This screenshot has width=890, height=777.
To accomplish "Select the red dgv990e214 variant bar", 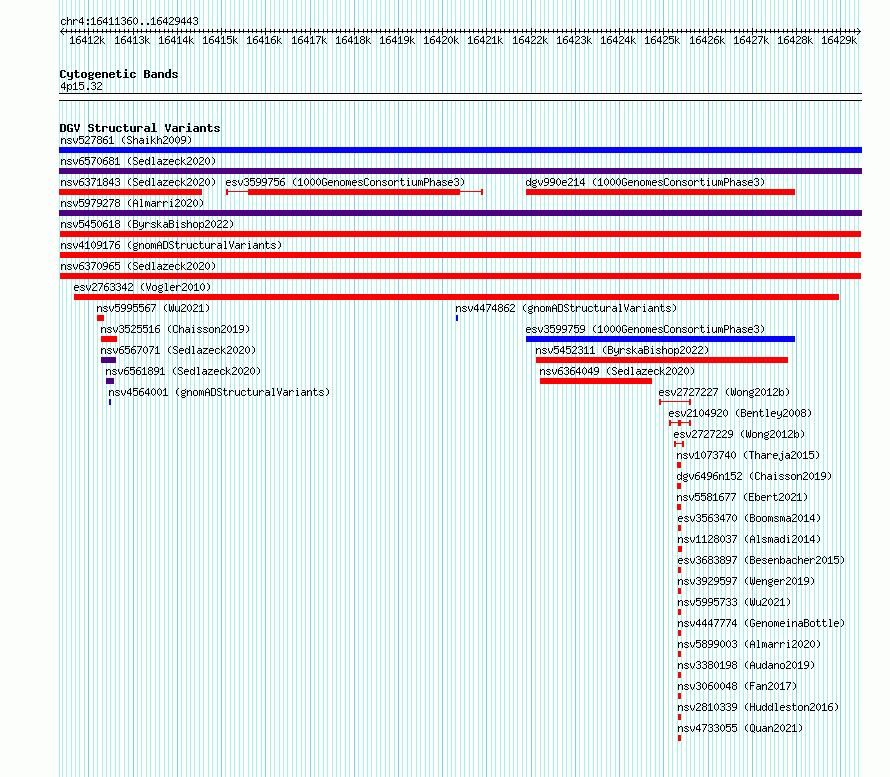I will (660, 192).
